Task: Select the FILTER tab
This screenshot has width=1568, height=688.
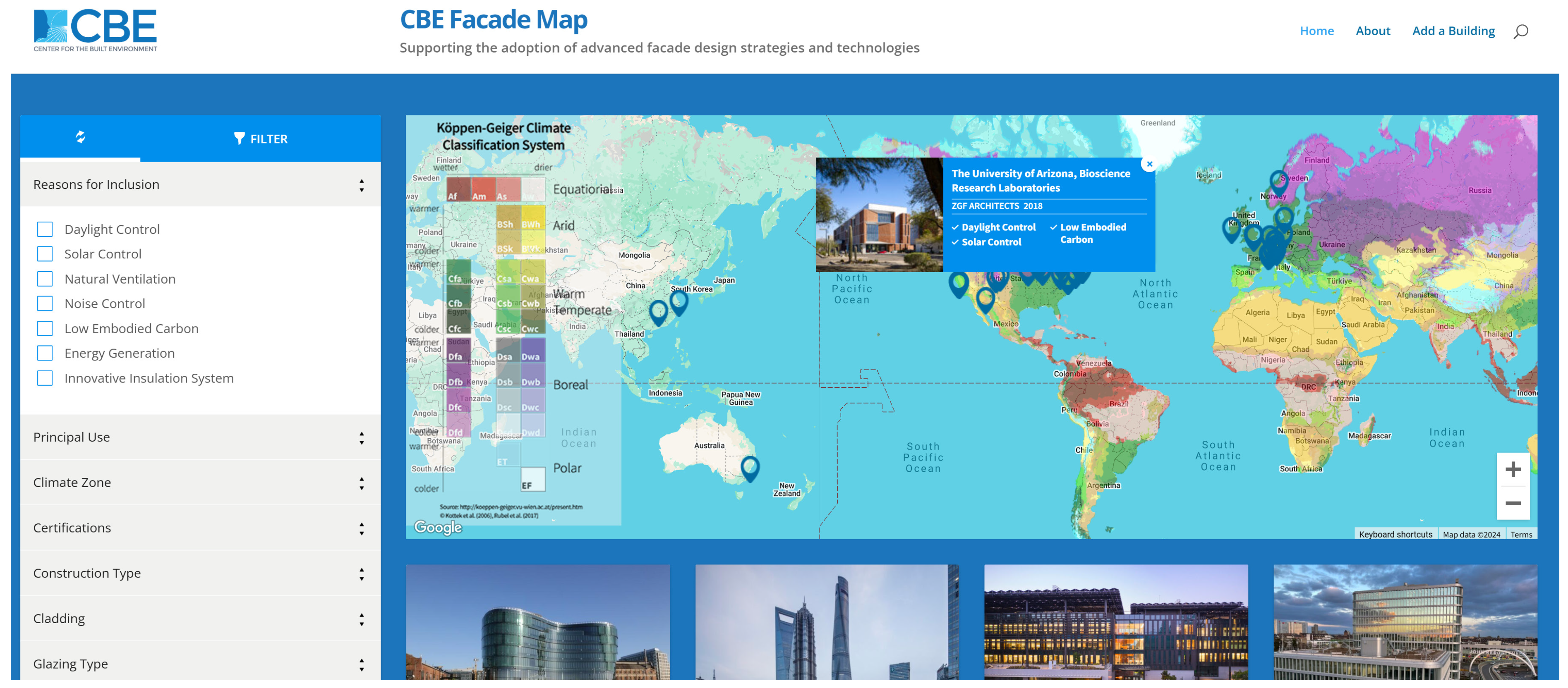Action: click(x=261, y=139)
